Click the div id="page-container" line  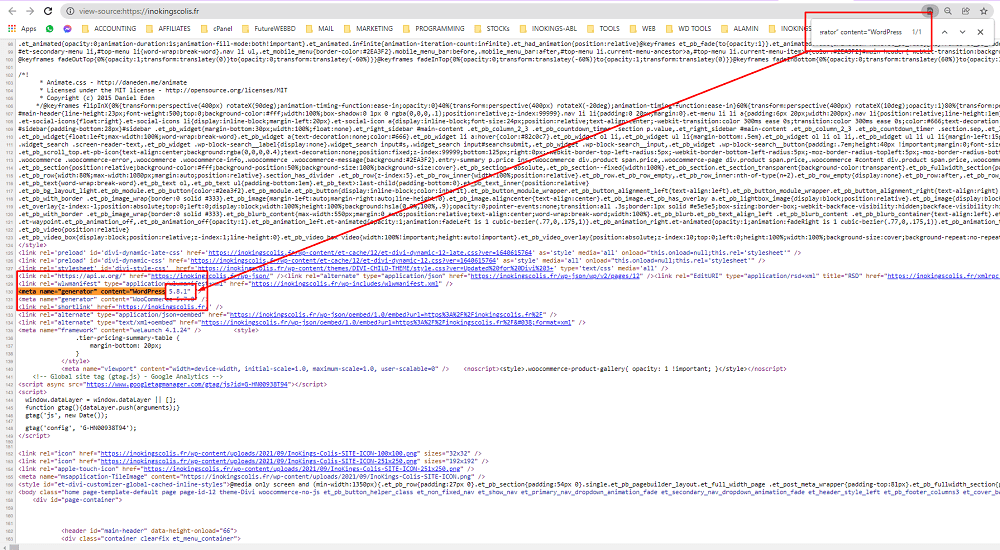[x=77, y=500]
